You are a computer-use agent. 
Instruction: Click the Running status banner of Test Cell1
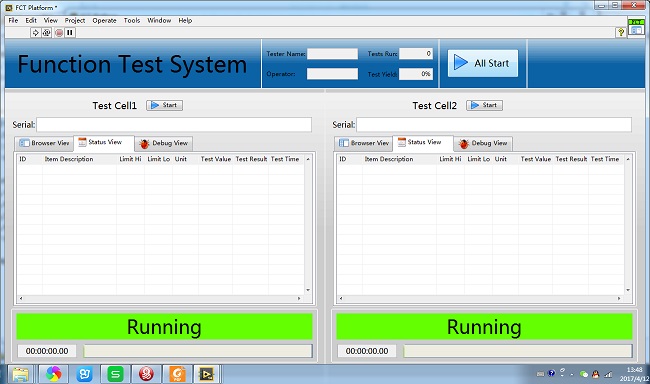click(x=164, y=327)
